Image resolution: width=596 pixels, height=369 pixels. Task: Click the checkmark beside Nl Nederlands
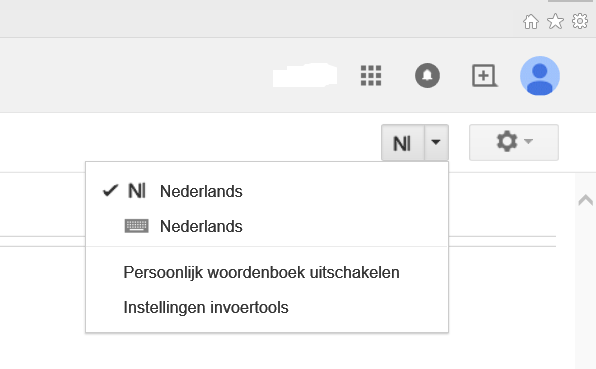(x=111, y=191)
